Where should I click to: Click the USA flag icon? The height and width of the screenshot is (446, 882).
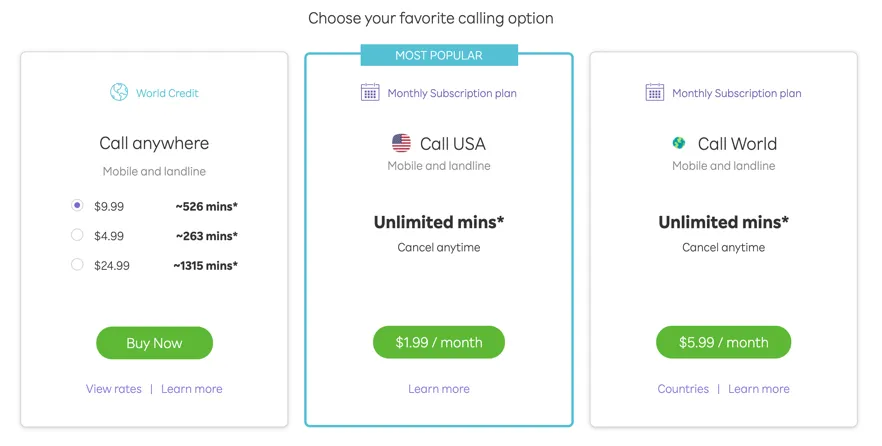tap(401, 143)
